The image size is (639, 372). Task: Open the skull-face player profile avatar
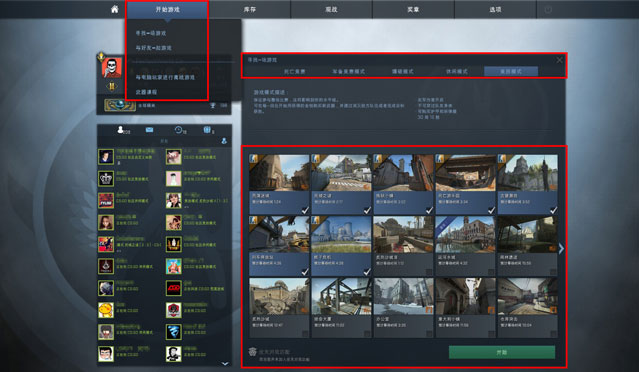[x=111, y=68]
